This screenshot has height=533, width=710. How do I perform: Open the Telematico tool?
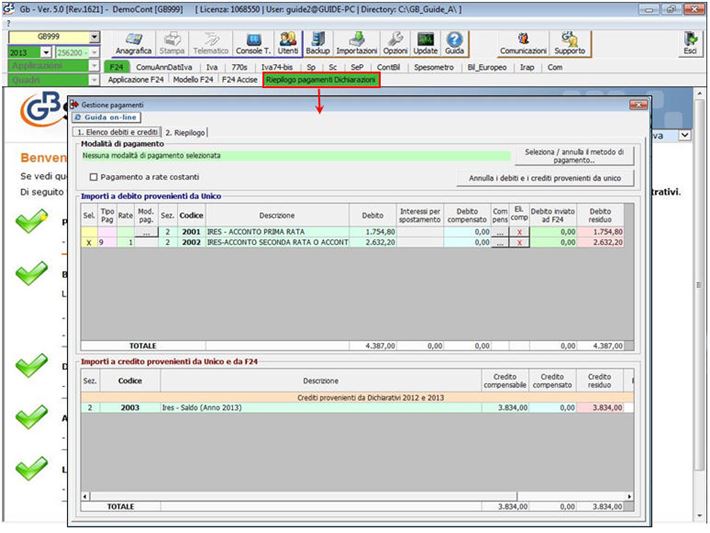pos(211,44)
